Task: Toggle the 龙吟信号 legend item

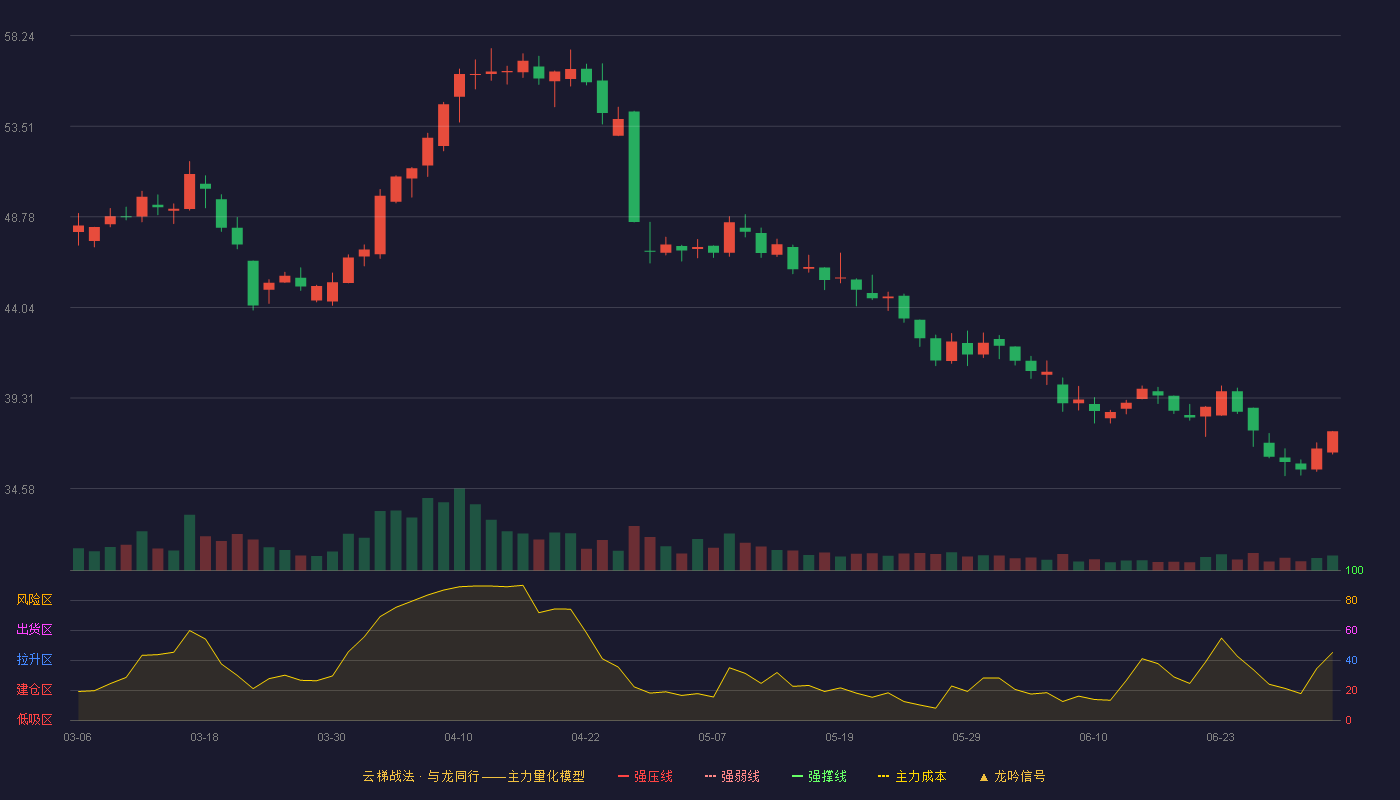Action: 1012,776
